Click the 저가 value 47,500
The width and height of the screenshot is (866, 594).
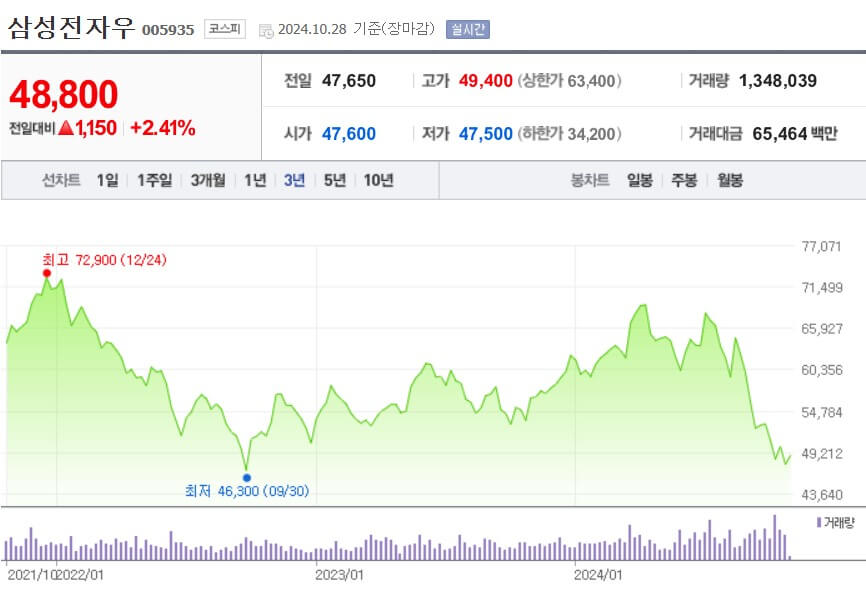tap(485, 134)
